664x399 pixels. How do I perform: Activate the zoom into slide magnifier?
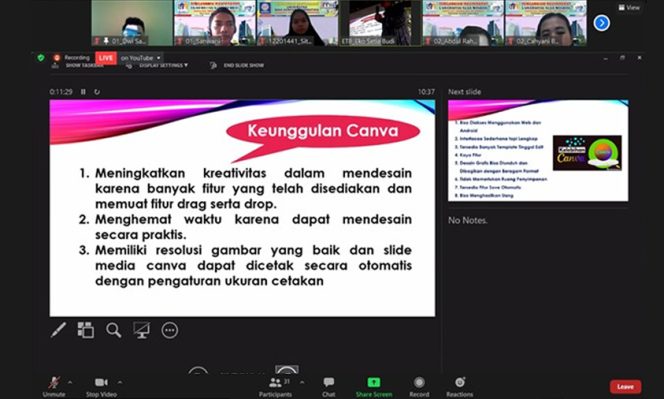(113, 330)
